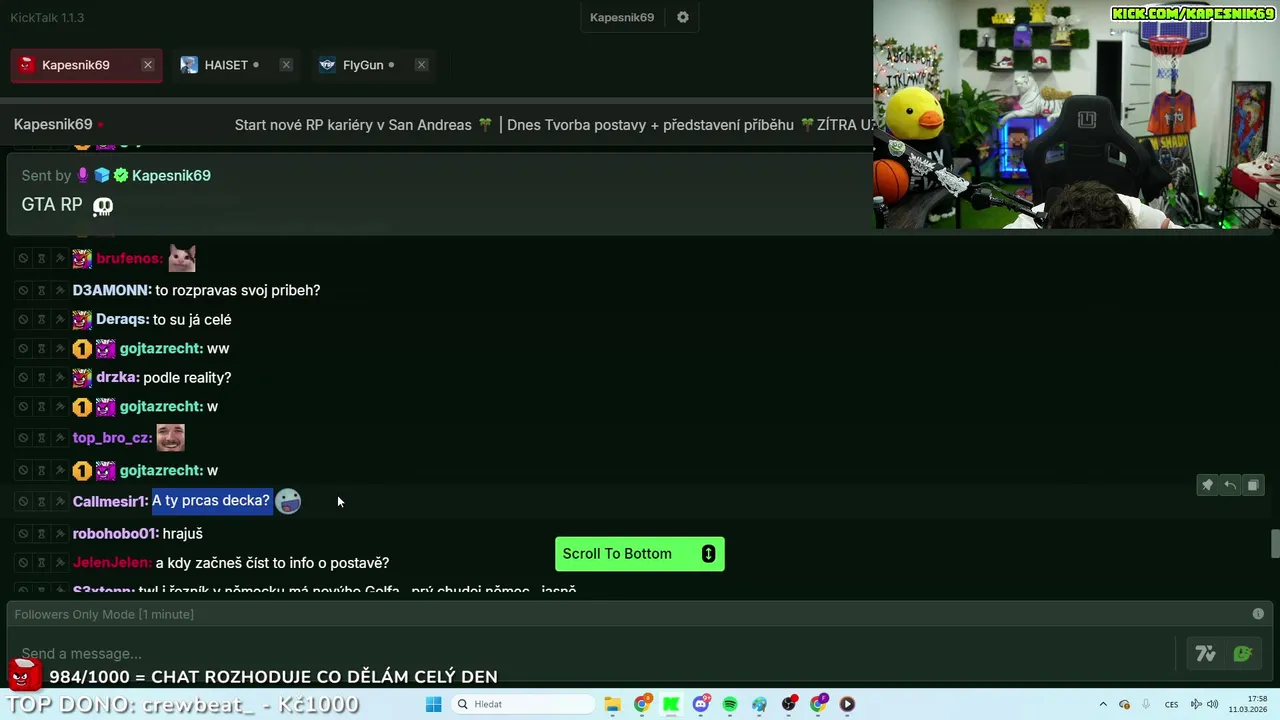The image size is (1280, 720).
Task: Open top_bro_cz username link
Action: coord(112,437)
